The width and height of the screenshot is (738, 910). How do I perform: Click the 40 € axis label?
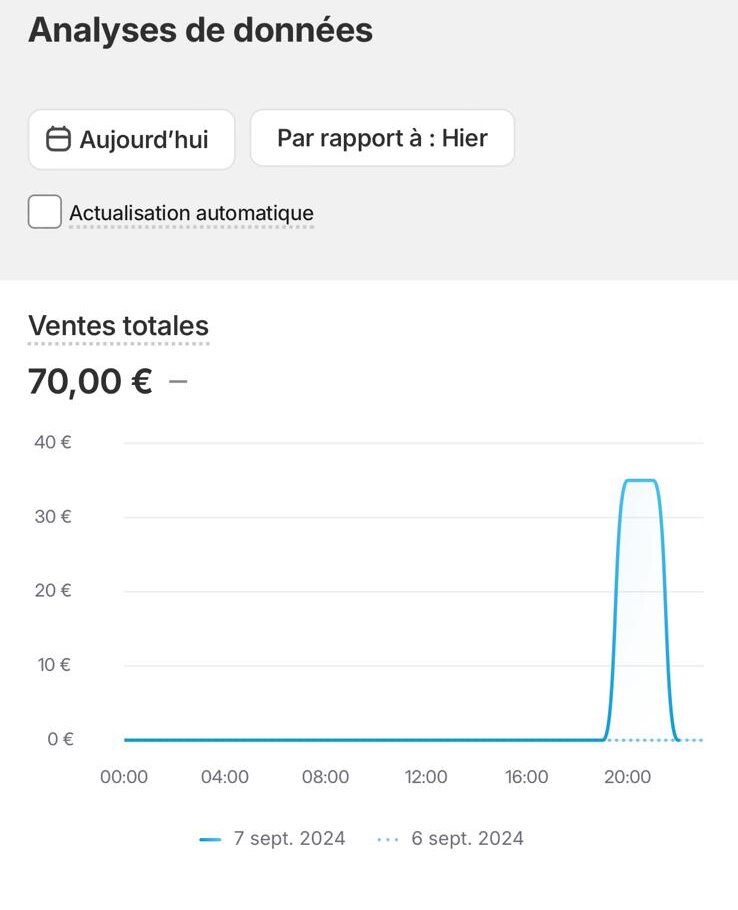(x=53, y=442)
